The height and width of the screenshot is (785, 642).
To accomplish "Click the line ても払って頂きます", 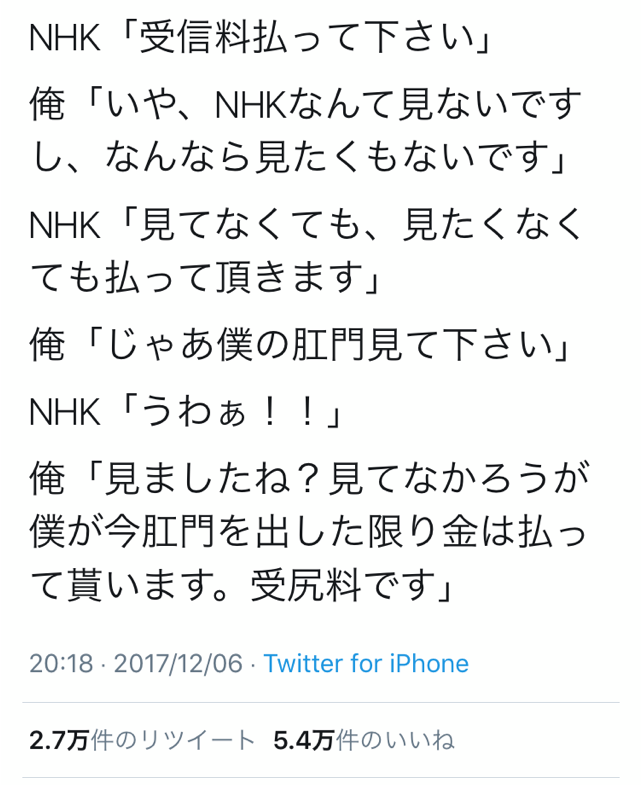I will point(205,278).
